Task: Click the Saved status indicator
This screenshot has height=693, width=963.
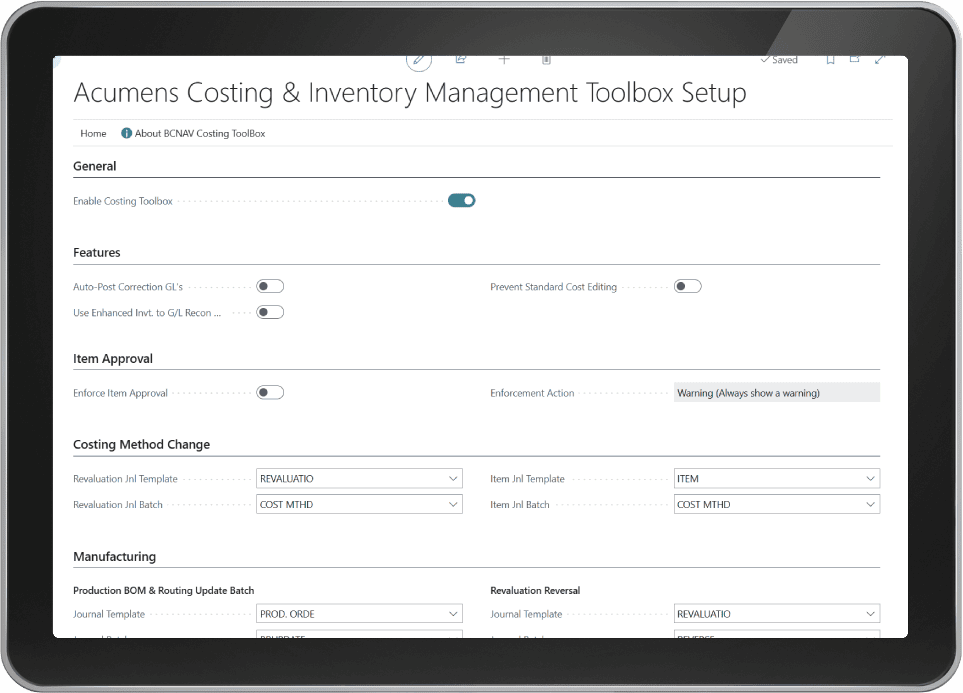Action: coord(779,60)
